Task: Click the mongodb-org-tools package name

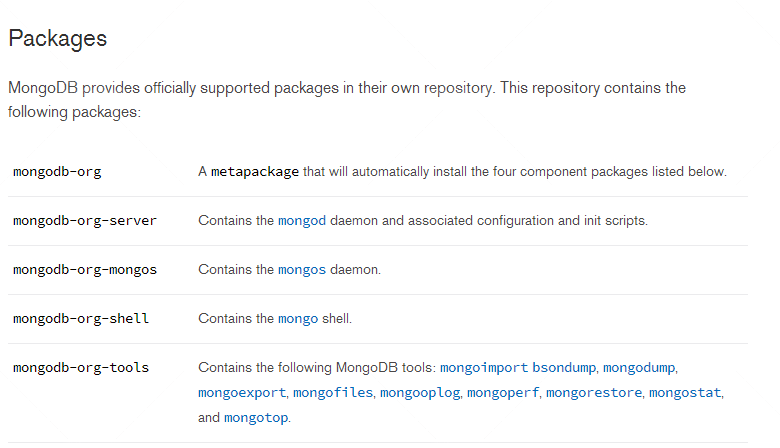Action: tap(81, 368)
